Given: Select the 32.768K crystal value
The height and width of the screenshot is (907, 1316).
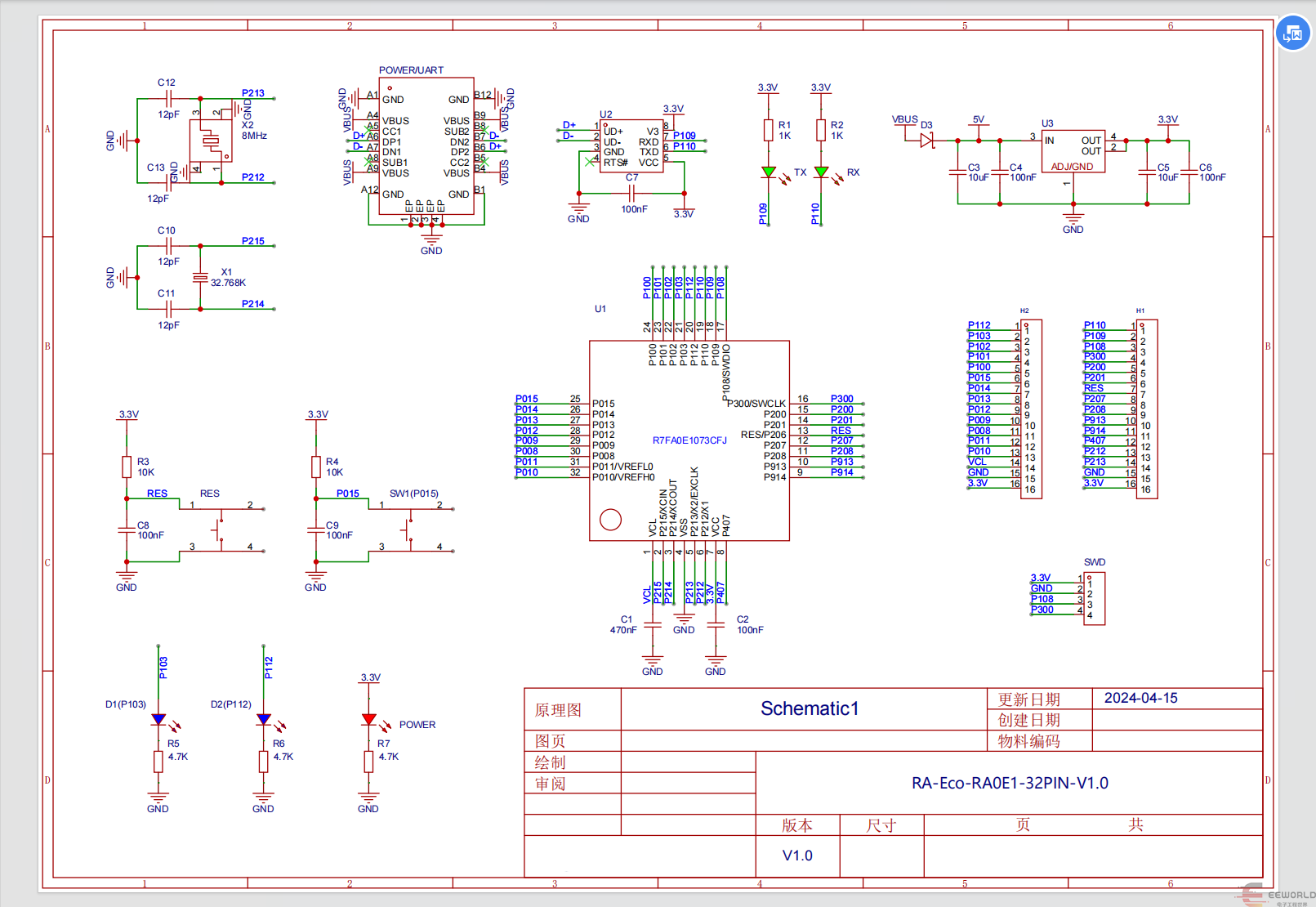Looking at the screenshot, I should (x=228, y=283).
